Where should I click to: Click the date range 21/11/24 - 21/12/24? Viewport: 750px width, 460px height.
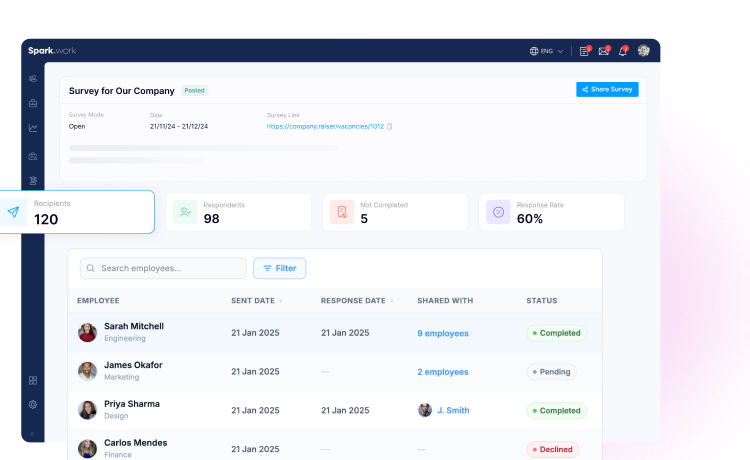coord(179,127)
